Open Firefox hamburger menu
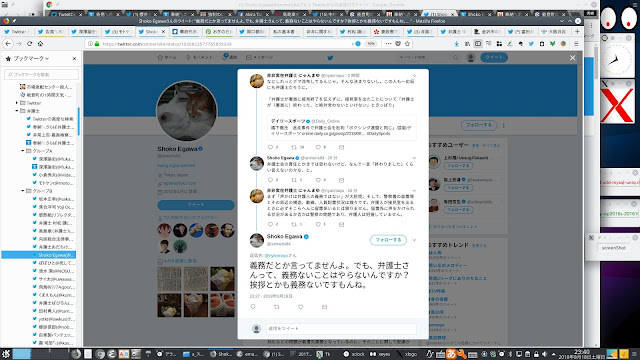The width and height of the screenshot is (640, 360). tap(576, 44)
